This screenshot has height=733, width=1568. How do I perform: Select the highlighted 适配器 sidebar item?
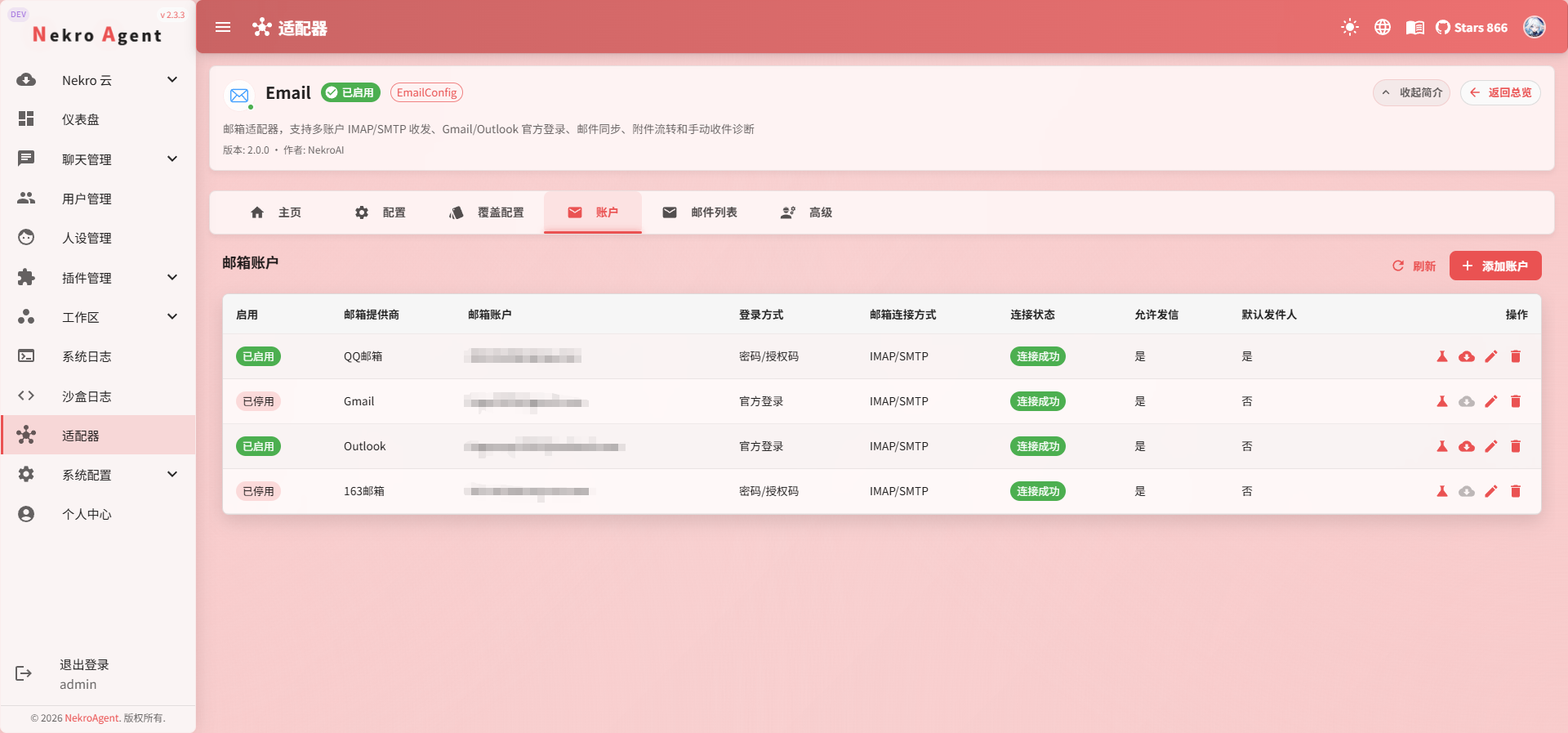[x=98, y=436]
